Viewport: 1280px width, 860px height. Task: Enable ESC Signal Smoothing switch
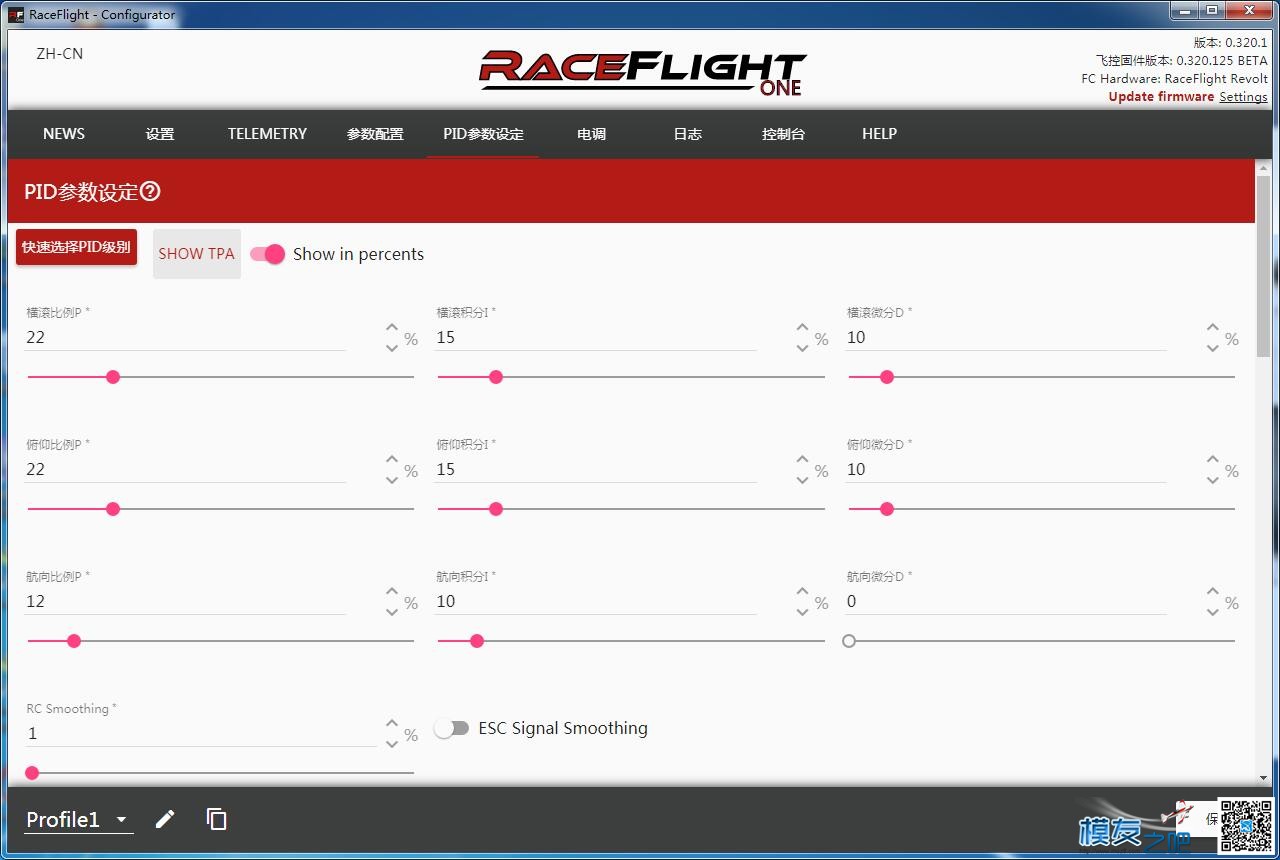coord(451,728)
